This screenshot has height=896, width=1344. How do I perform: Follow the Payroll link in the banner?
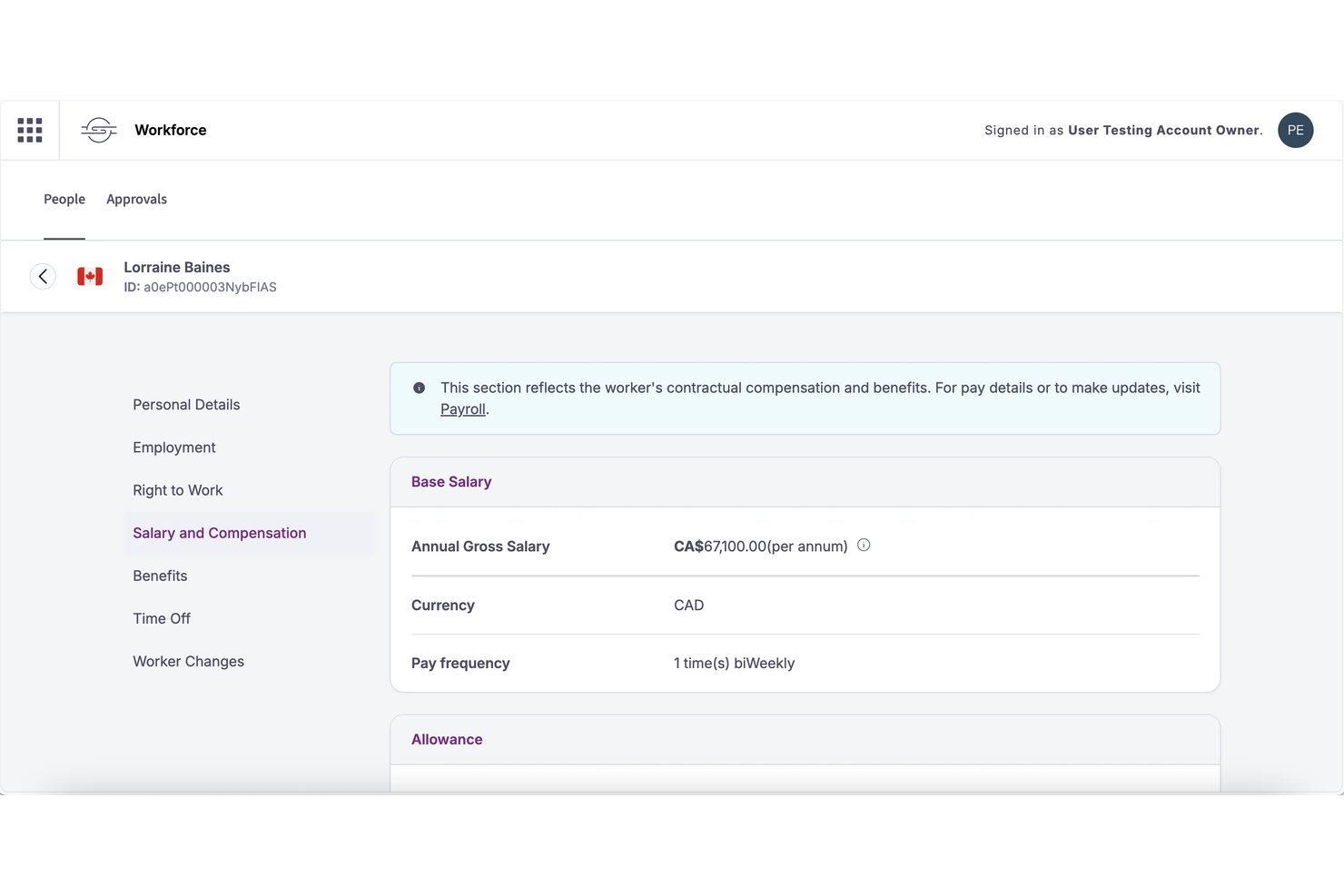pos(463,409)
